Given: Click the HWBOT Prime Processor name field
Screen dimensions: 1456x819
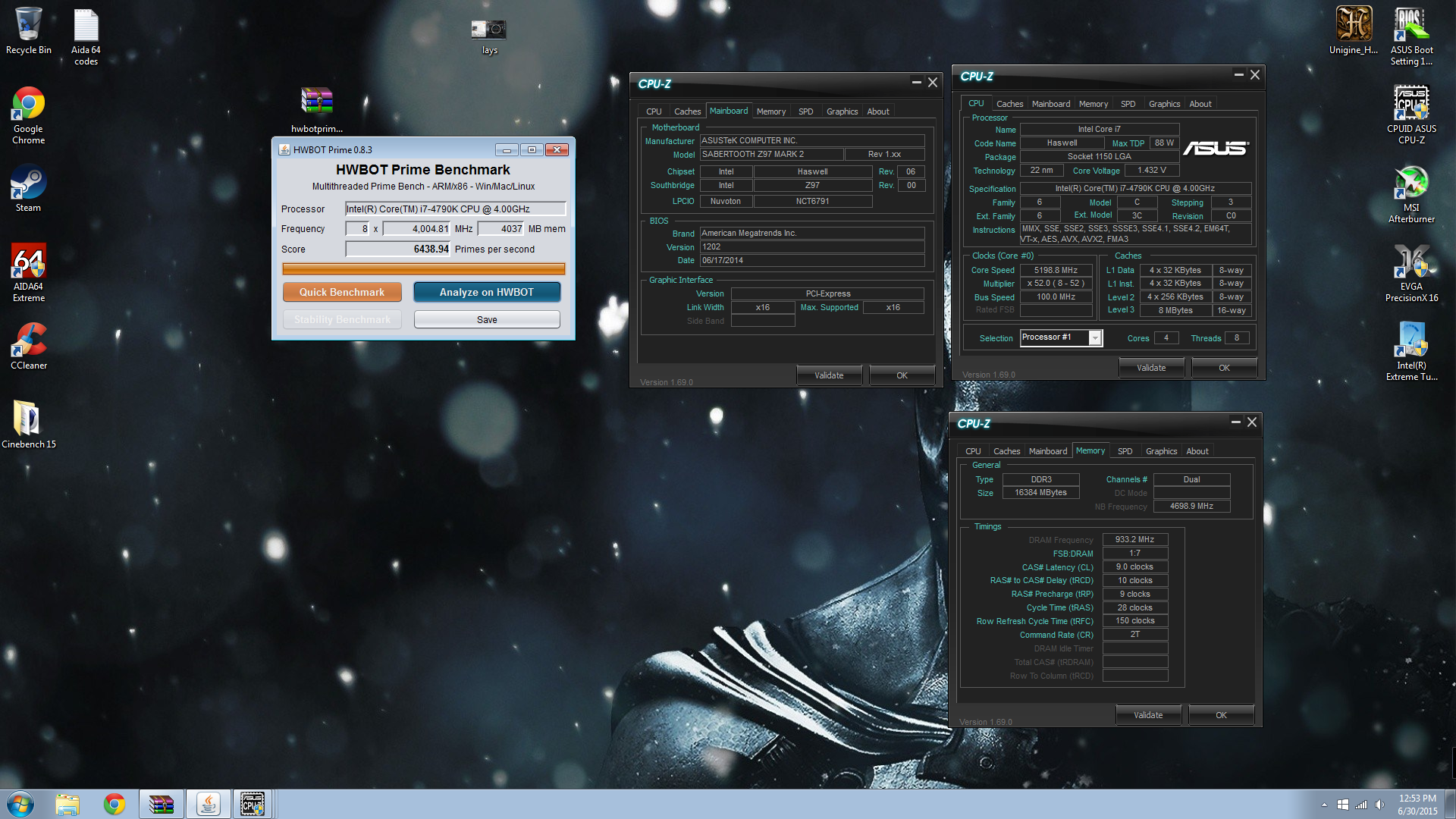Looking at the screenshot, I should (x=455, y=209).
